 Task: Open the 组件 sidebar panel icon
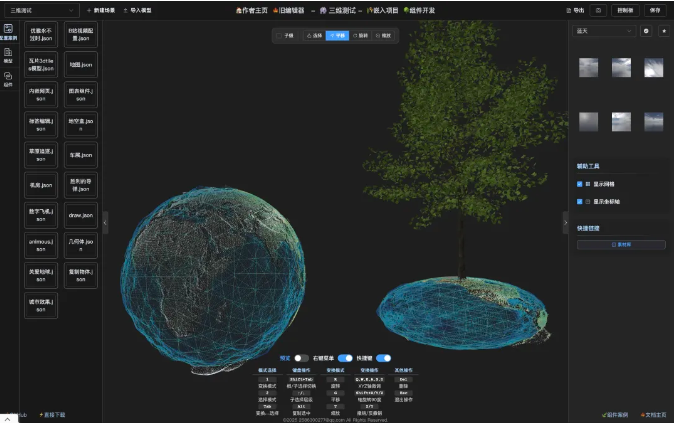(8, 77)
